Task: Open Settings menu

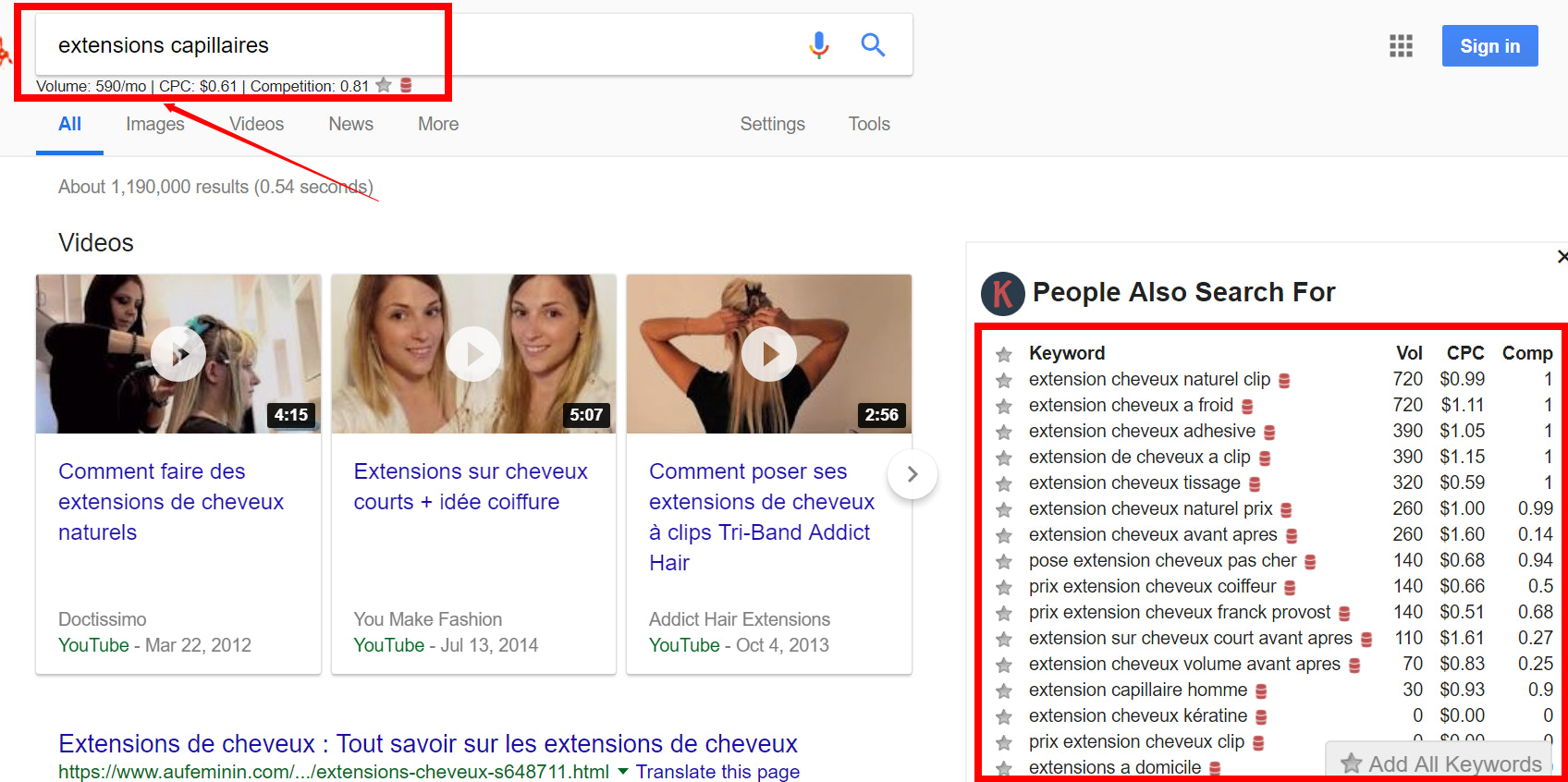Action: tap(772, 124)
